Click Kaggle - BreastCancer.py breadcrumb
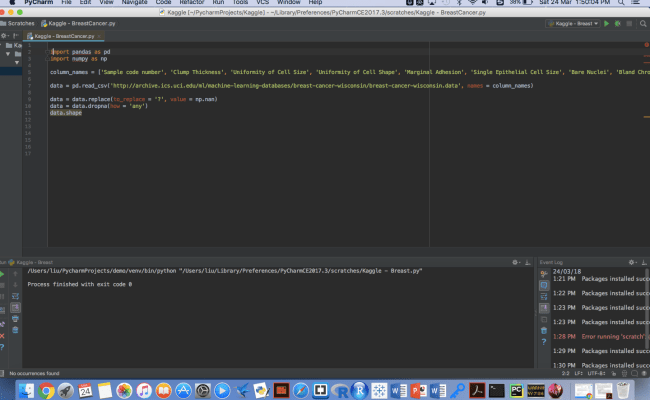Screen dimensions: 650x400 (78, 24)
